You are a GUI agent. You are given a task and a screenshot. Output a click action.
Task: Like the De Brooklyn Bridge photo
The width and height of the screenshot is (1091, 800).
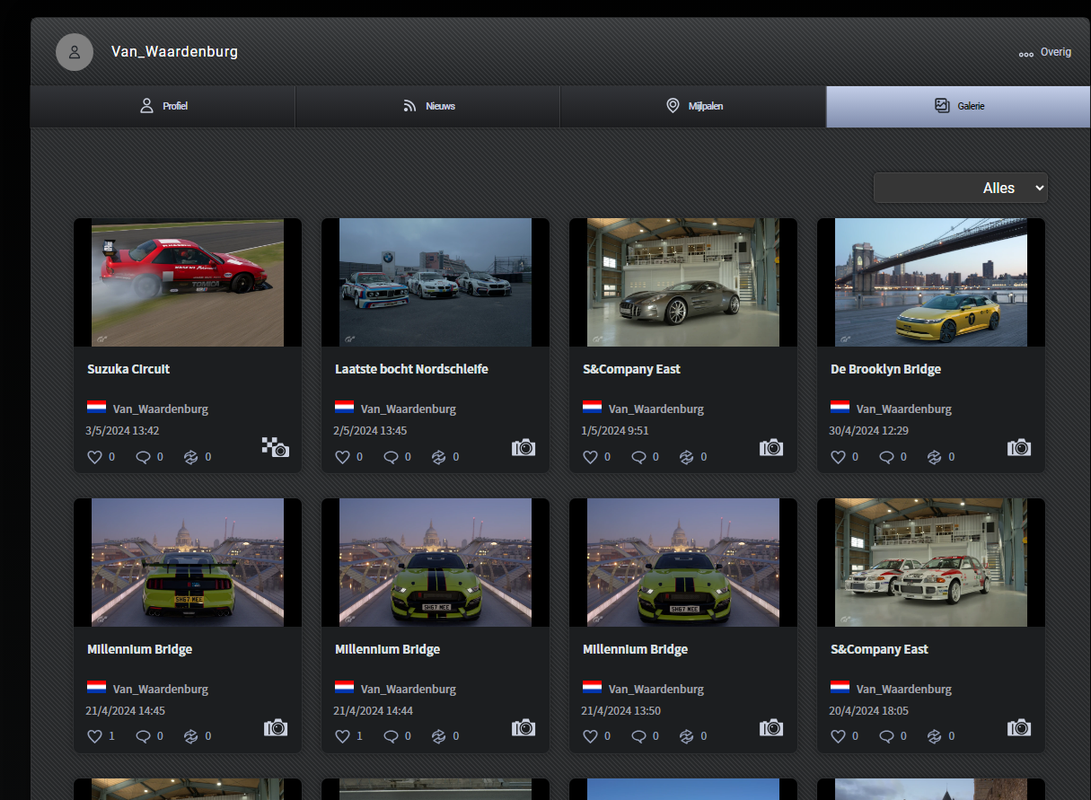pyautogui.click(x=838, y=457)
